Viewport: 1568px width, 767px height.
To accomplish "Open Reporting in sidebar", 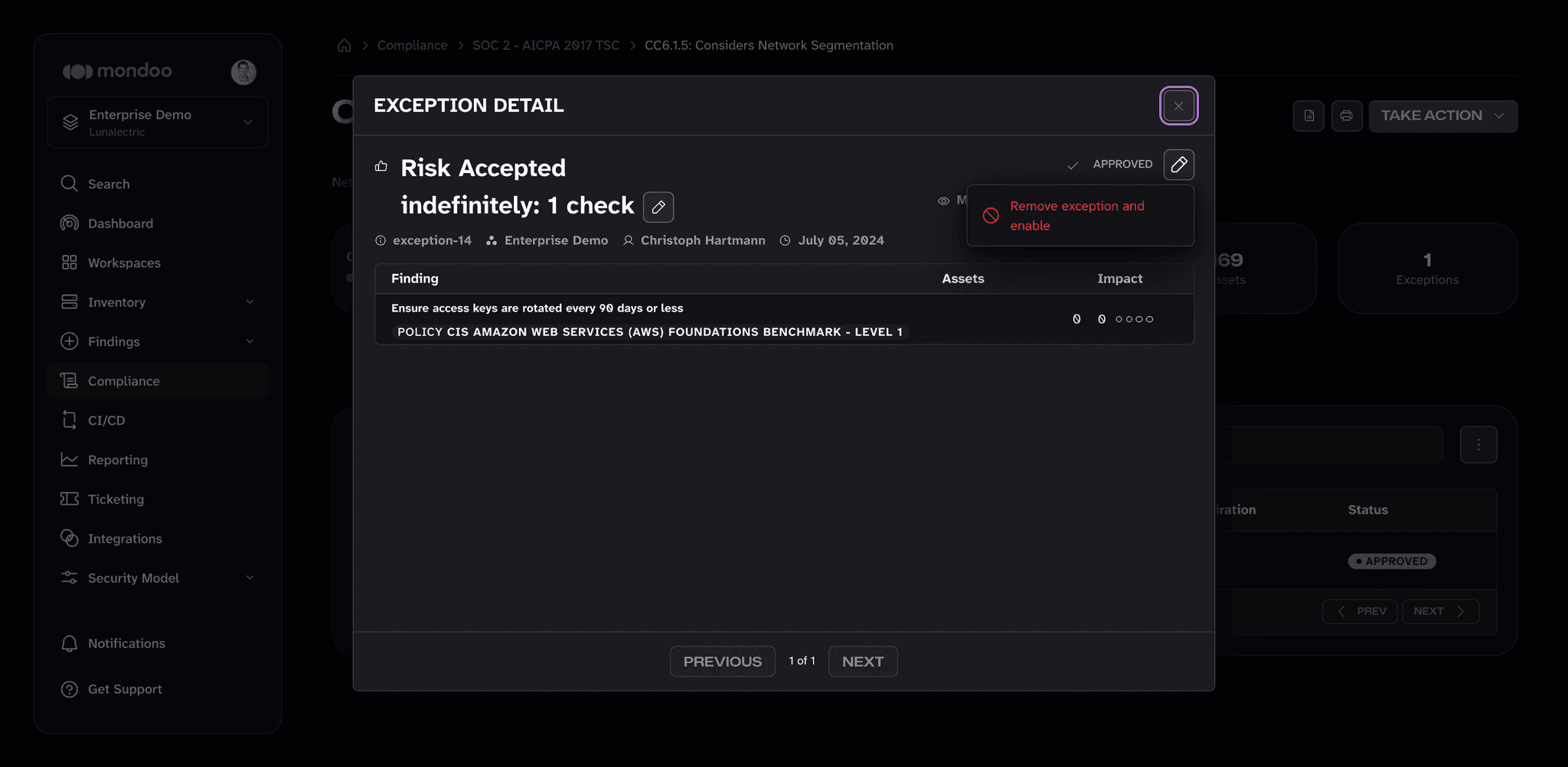I will pyautogui.click(x=157, y=460).
